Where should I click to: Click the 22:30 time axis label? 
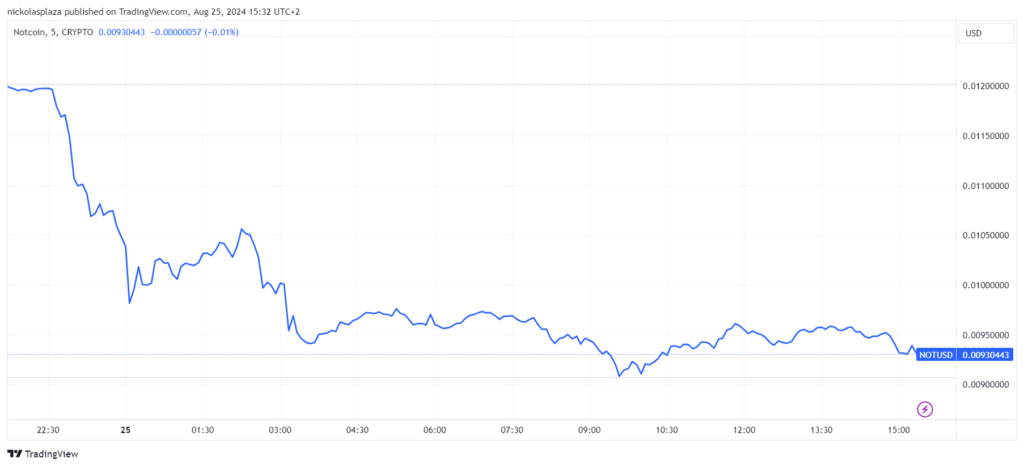[48, 430]
